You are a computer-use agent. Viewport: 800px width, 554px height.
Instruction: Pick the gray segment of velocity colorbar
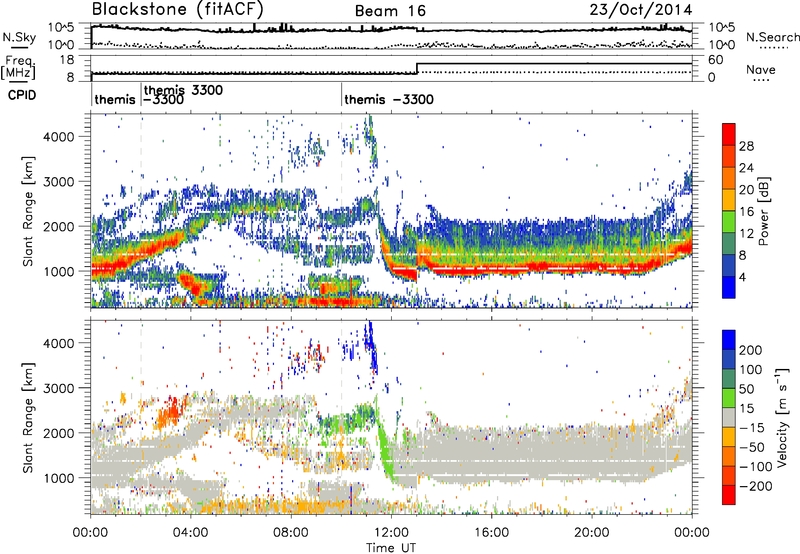[x=729, y=418]
